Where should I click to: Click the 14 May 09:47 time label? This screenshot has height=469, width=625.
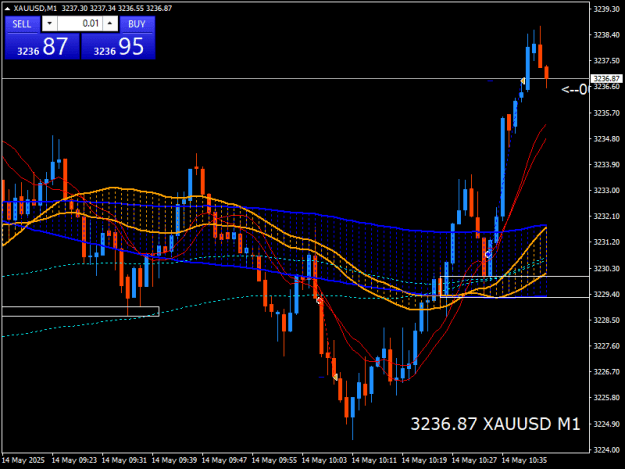(x=224, y=460)
